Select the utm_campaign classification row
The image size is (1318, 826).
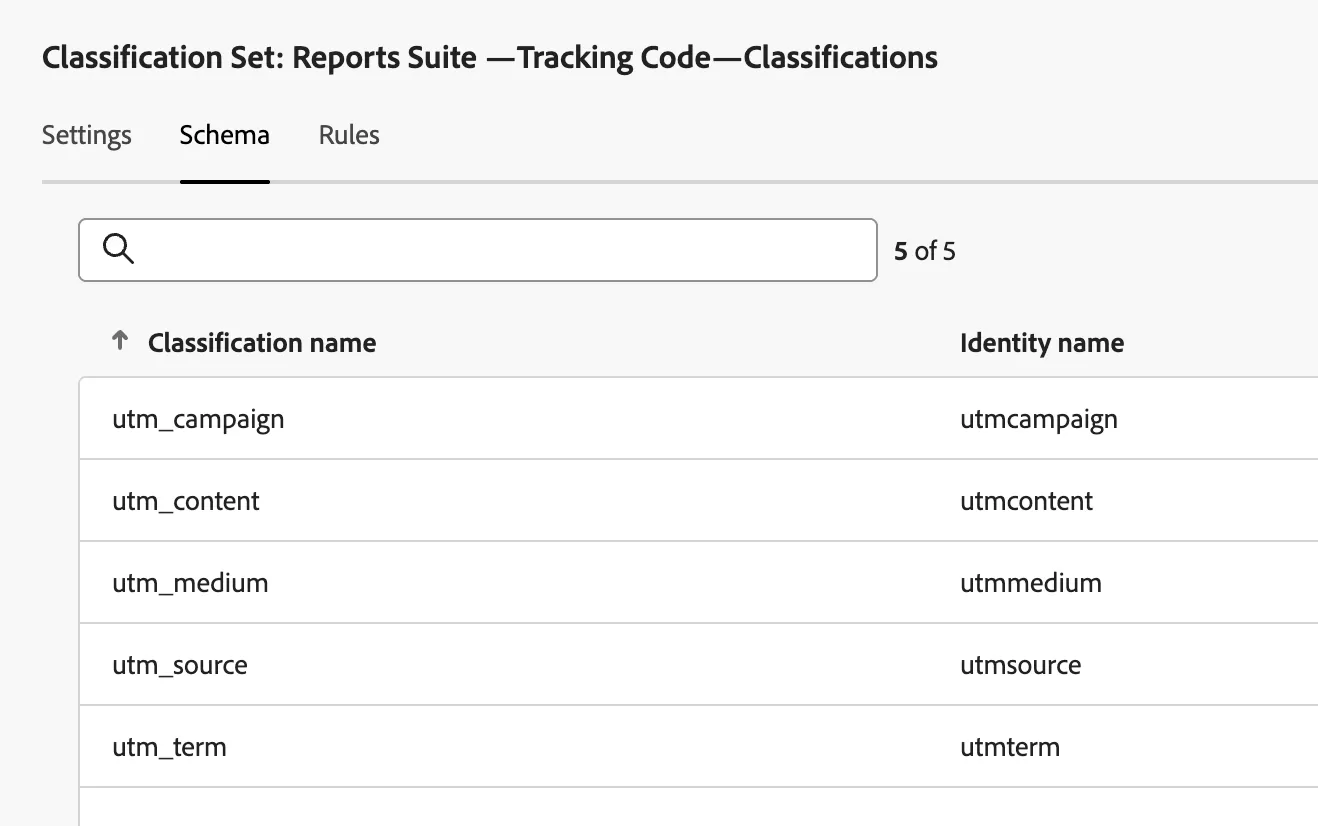pyautogui.click(x=198, y=419)
